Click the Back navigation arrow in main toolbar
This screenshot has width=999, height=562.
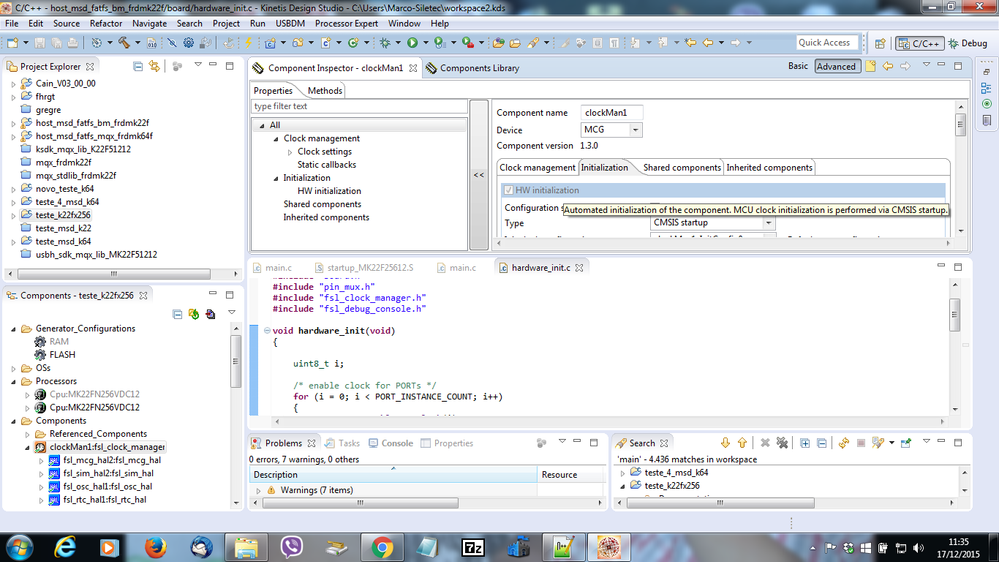pos(708,43)
